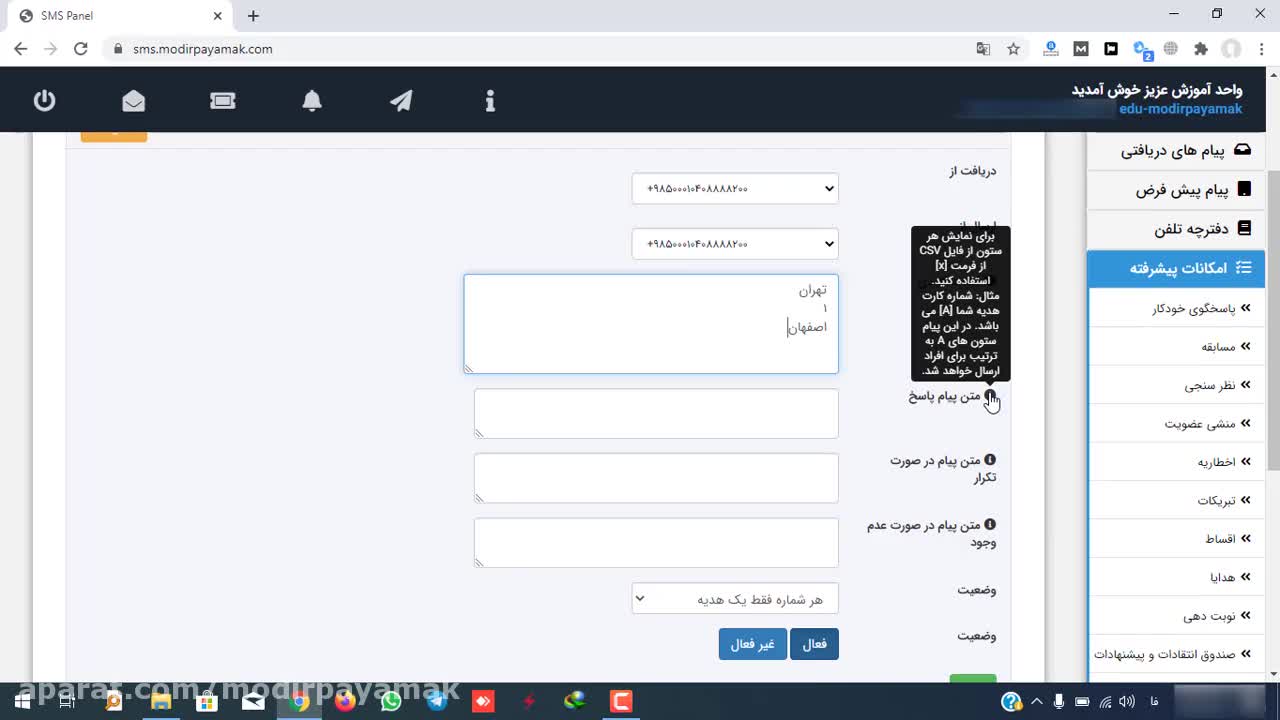Click info icon beside متن پیام در صورت تکرار
1280x720 pixels.
[x=990, y=460]
